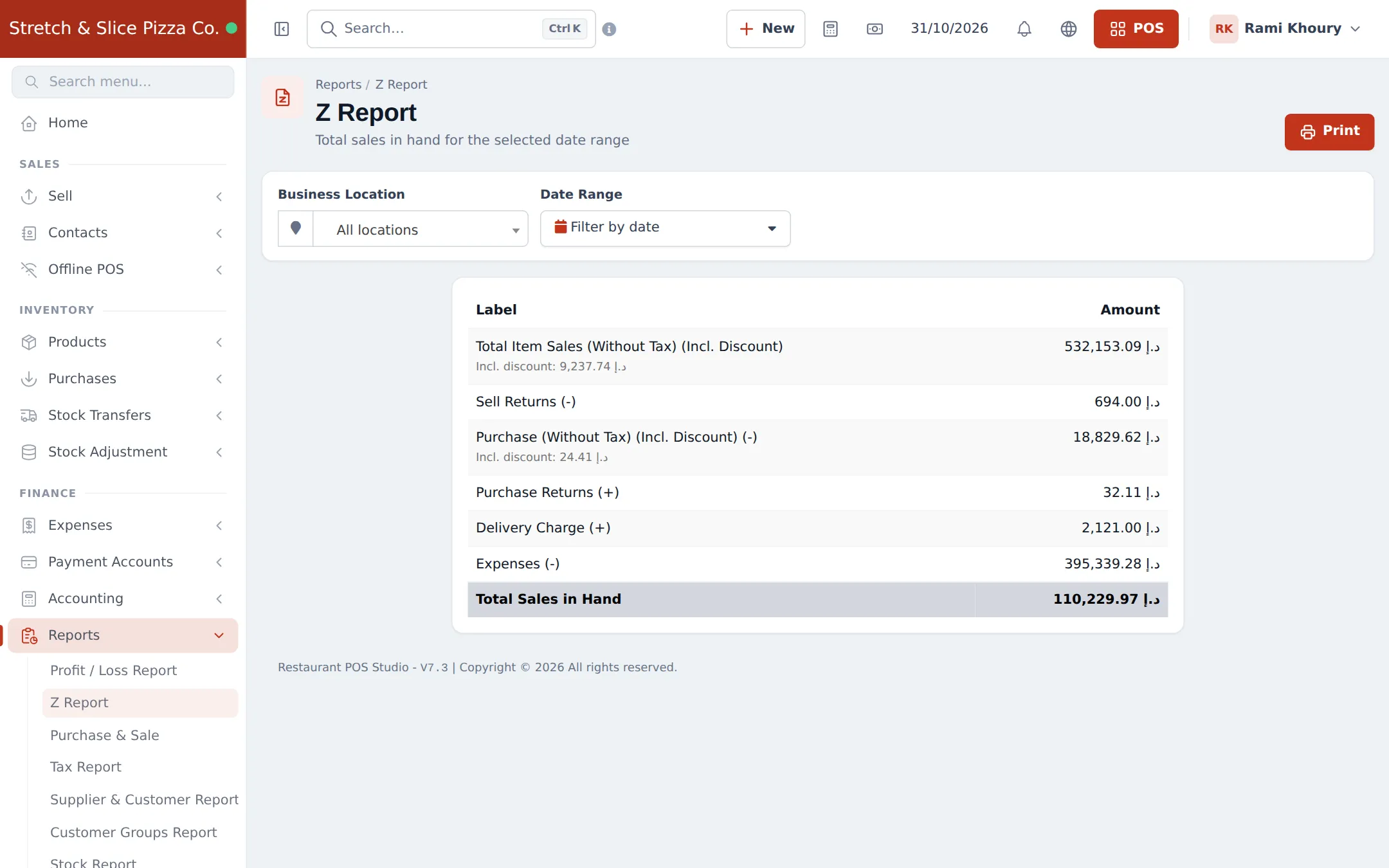Click the globe language icon
The image size is (1389, 868).
point(1069,29)
